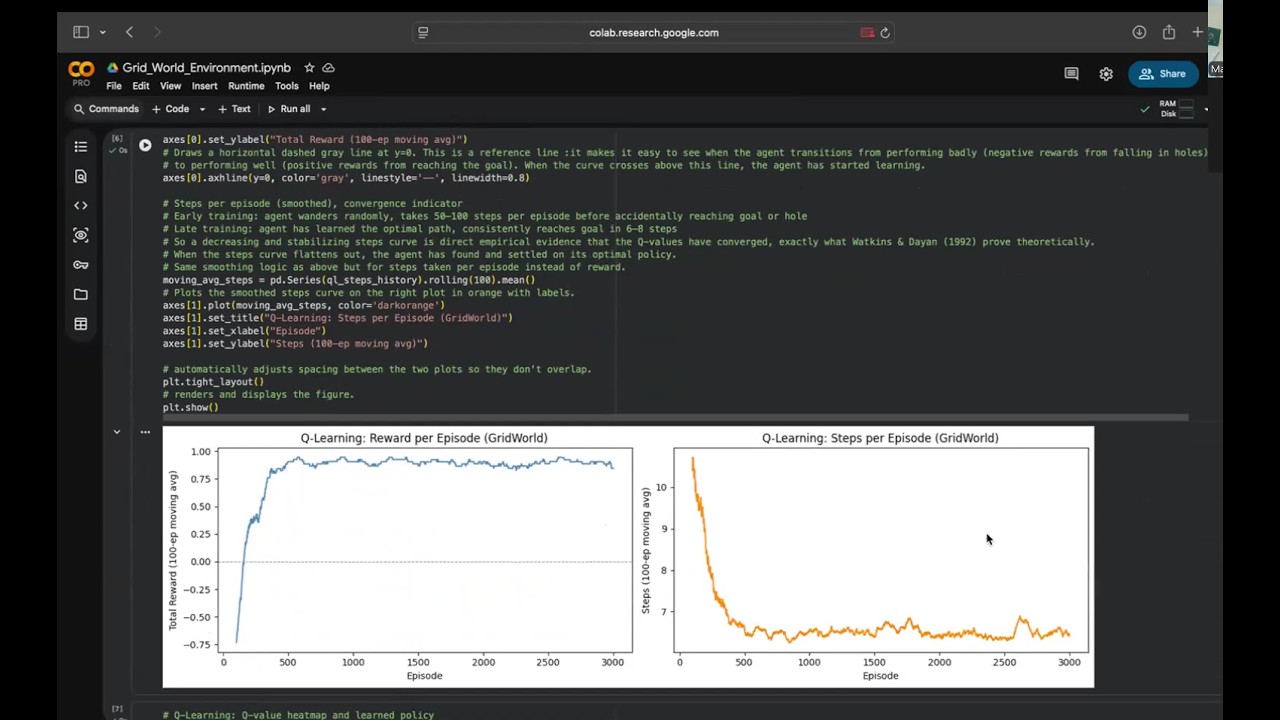Collapse the output of cell 6
This screenshot has height=720, width=1280.
[x=117, y=432]
